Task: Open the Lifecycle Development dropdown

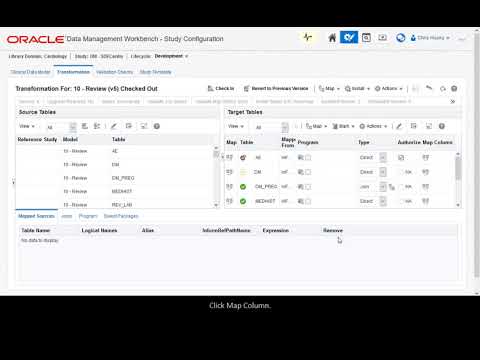Action: click(x=171, y=56)
